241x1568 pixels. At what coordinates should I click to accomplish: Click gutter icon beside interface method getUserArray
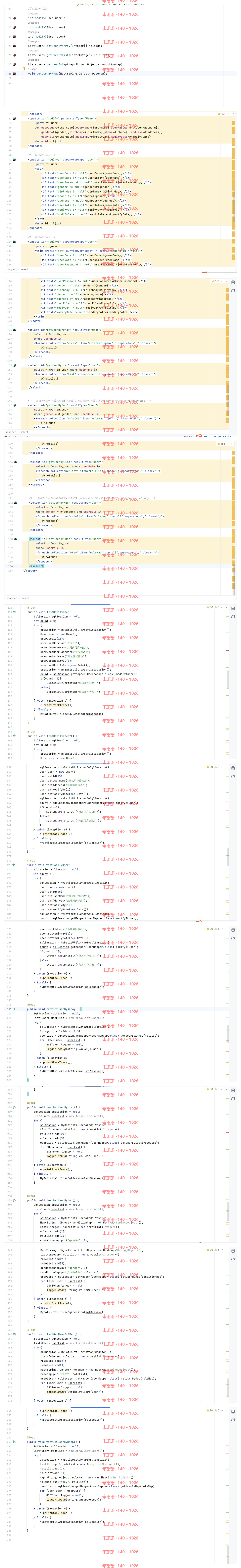(x=15, y=46)
